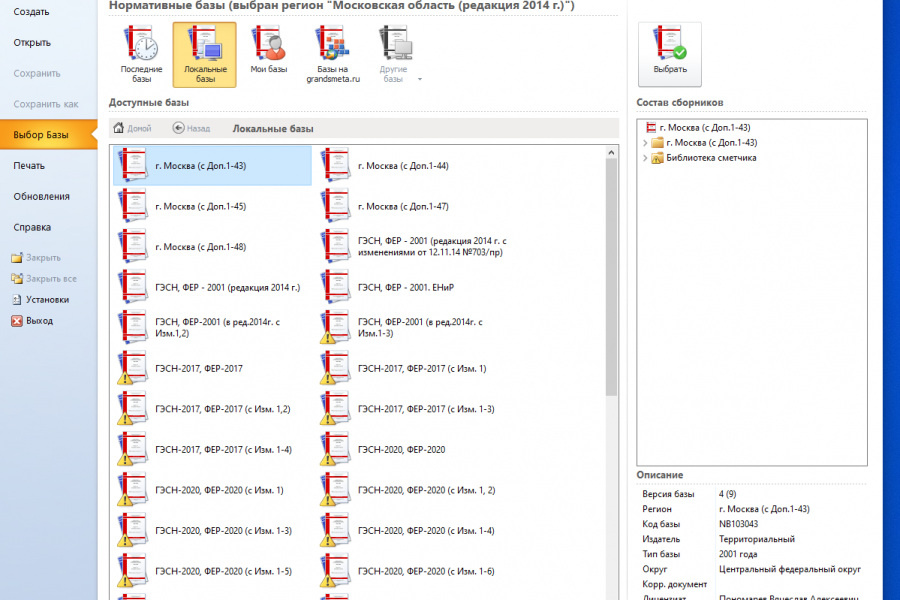Select root tree item г. Москва (с Доп.1-43)
The width and height of the screenshot is (900, 600).
coord(705,127)
